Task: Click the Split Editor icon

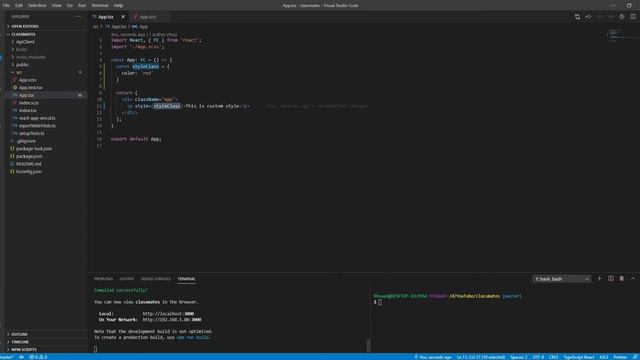Action: (633, 17)
